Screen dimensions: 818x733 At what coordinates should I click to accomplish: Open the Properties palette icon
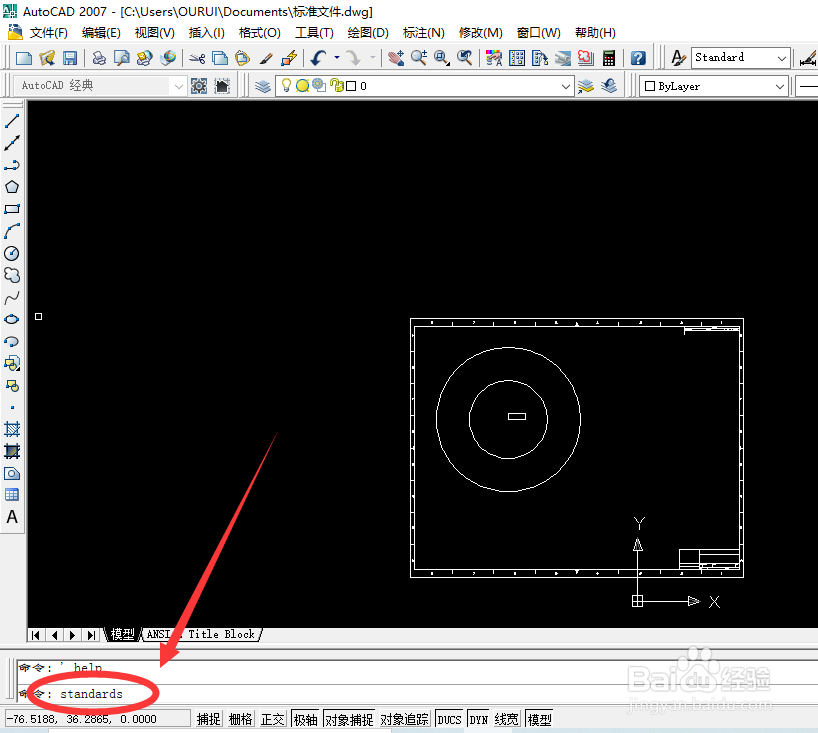point(494,58)
